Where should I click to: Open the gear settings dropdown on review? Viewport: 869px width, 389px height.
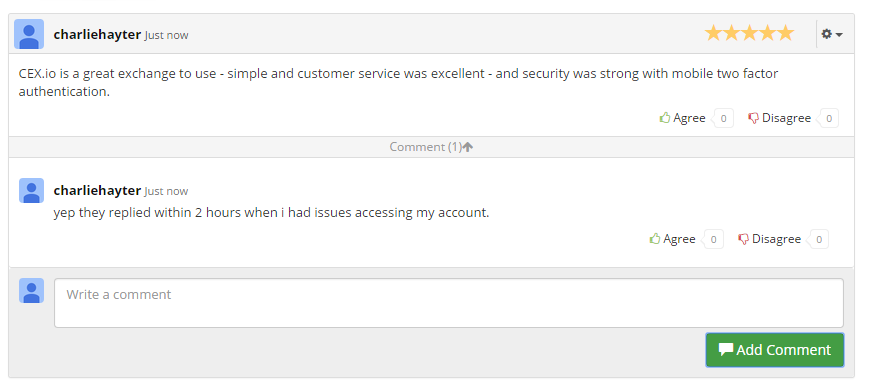tap(831, 34)
